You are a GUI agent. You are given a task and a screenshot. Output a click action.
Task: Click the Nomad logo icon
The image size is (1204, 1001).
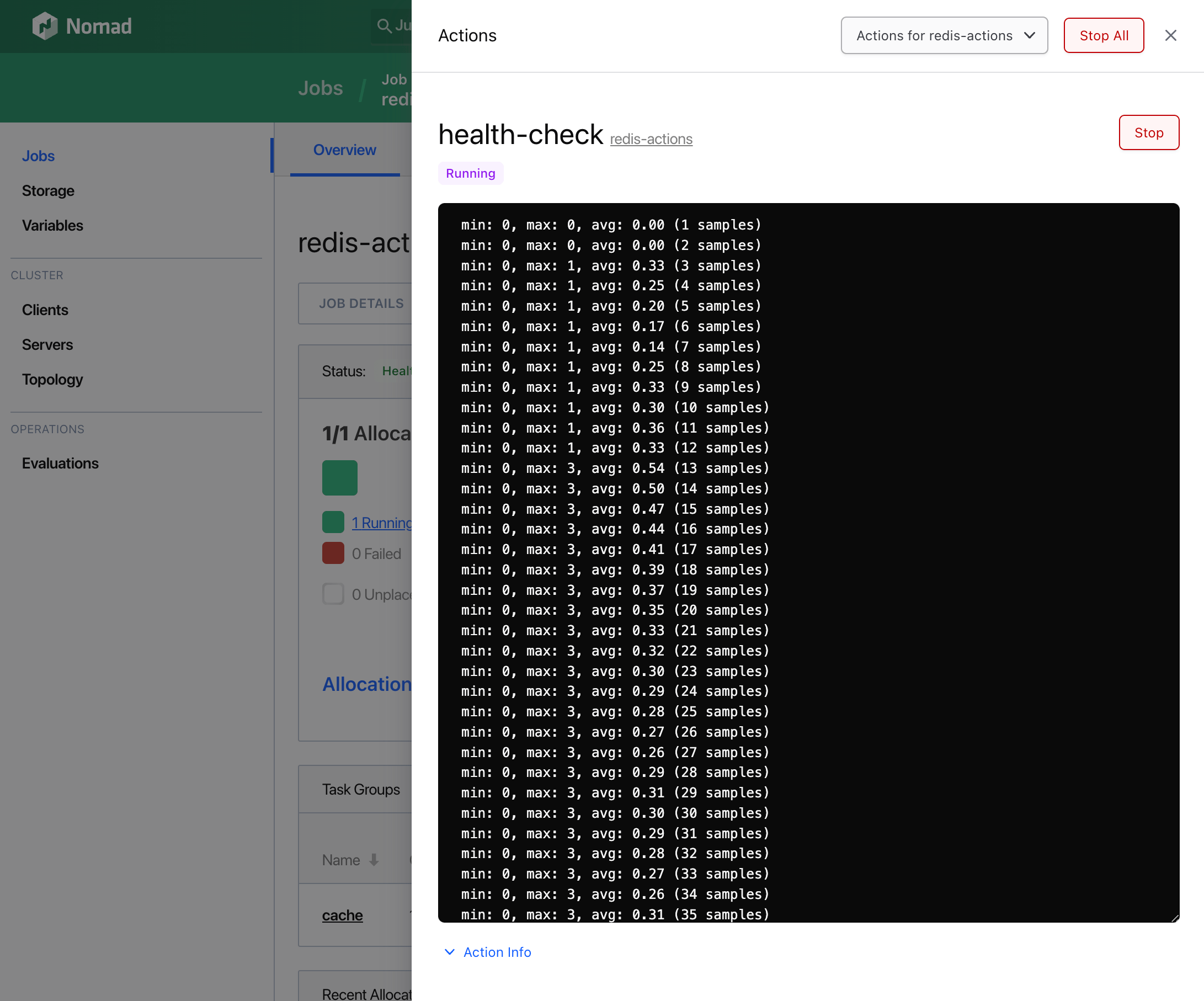(x=45, y=26)
